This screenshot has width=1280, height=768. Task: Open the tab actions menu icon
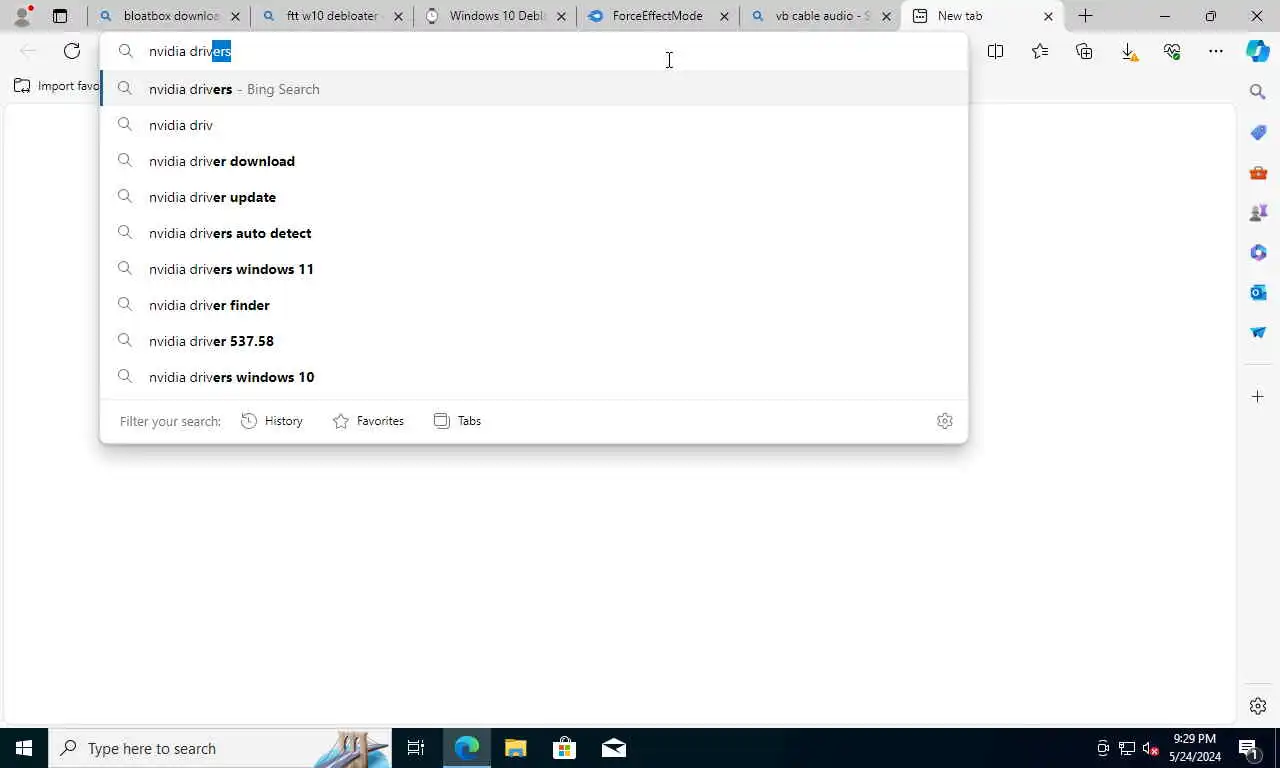[x=60, y=16]
